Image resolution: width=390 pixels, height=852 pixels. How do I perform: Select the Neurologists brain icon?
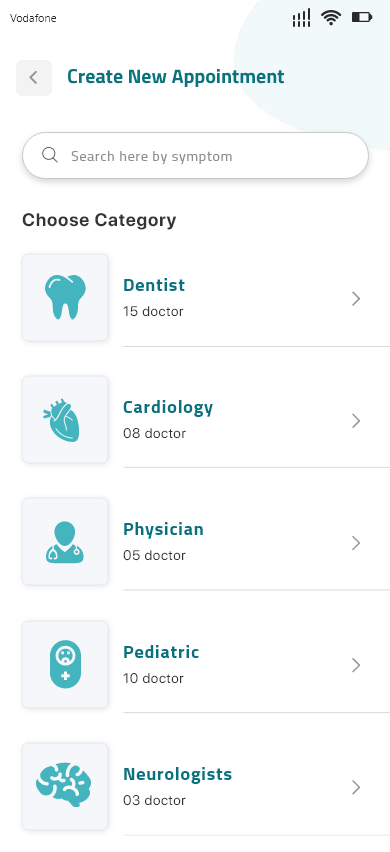pos(65,787)
